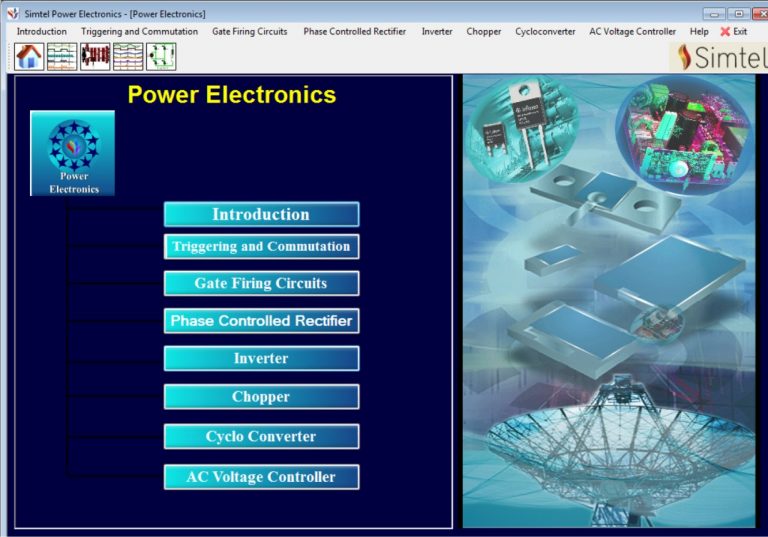
Task: Click the Home house toolbar icon
Action: pos(29,56)
